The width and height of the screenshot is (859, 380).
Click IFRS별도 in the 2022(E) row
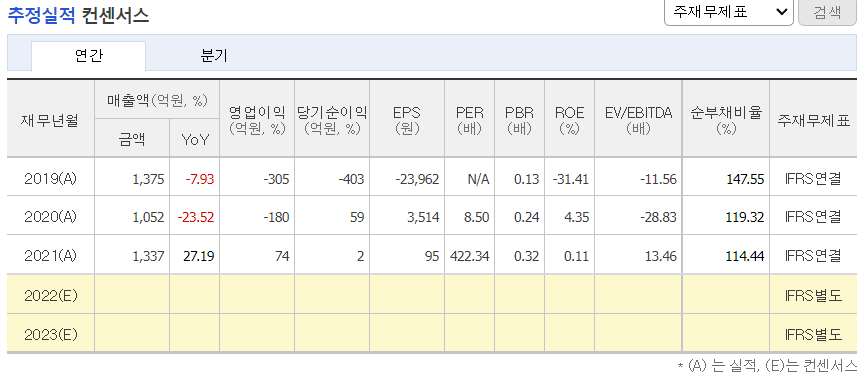click(813, 296)
